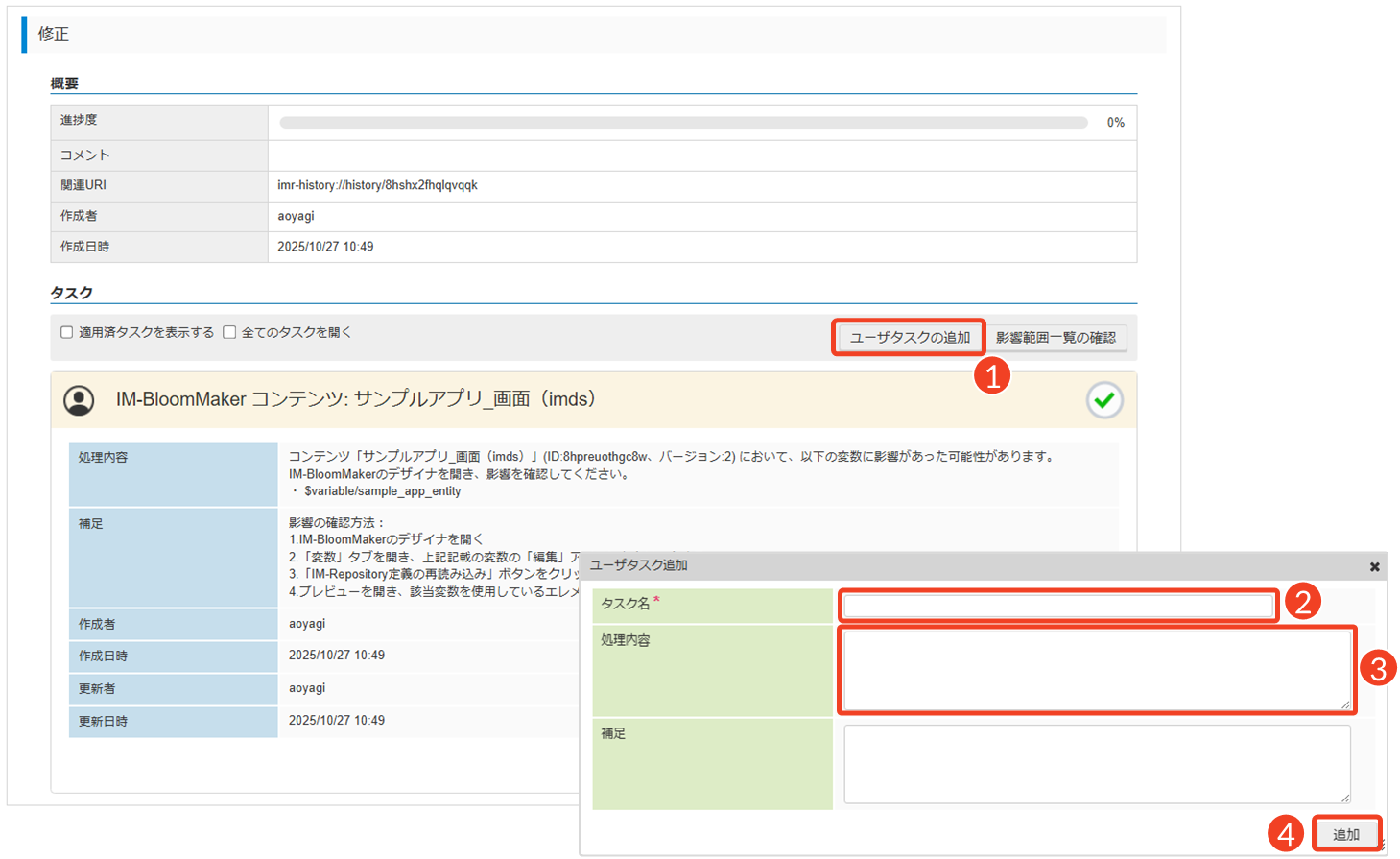Click into the 処理内容 text area
This screenshot has height=859, width=1400.
tap(1096, 670)
